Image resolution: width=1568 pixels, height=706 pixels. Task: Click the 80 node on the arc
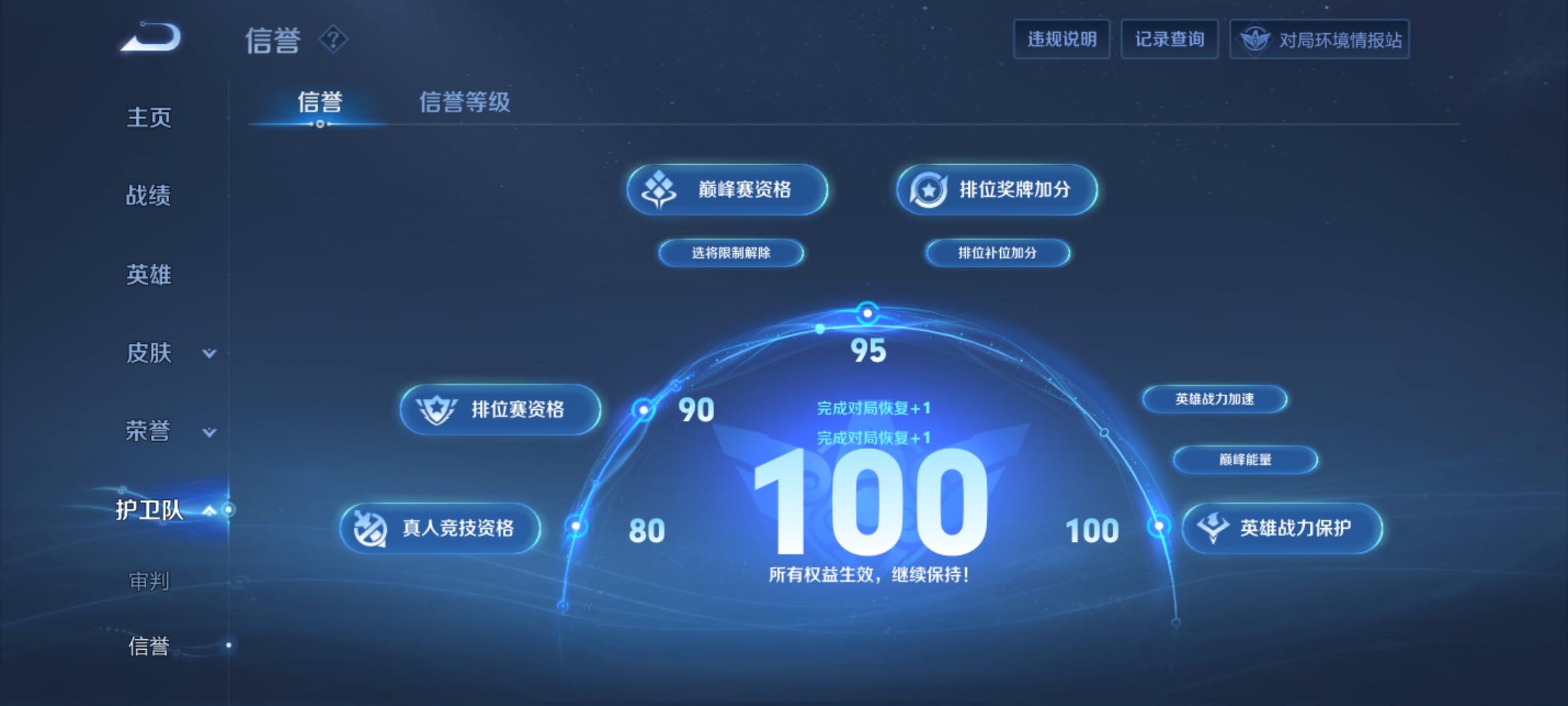pyautogui.click(x=576, y=526)
